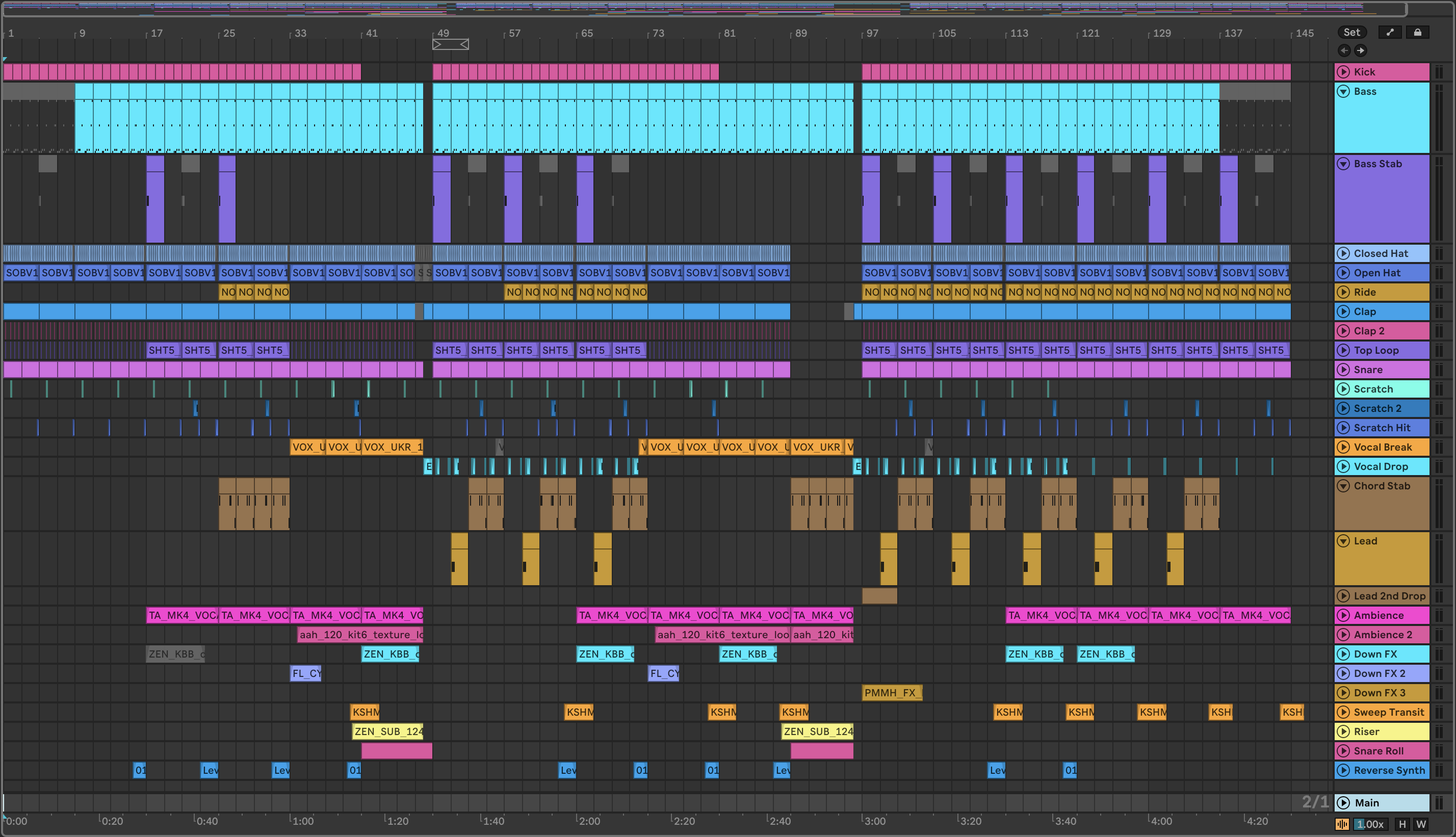This screenshot has height=837, width=1456.
Task: Click the loop brace near bar 49
Action: pos(450,44)
